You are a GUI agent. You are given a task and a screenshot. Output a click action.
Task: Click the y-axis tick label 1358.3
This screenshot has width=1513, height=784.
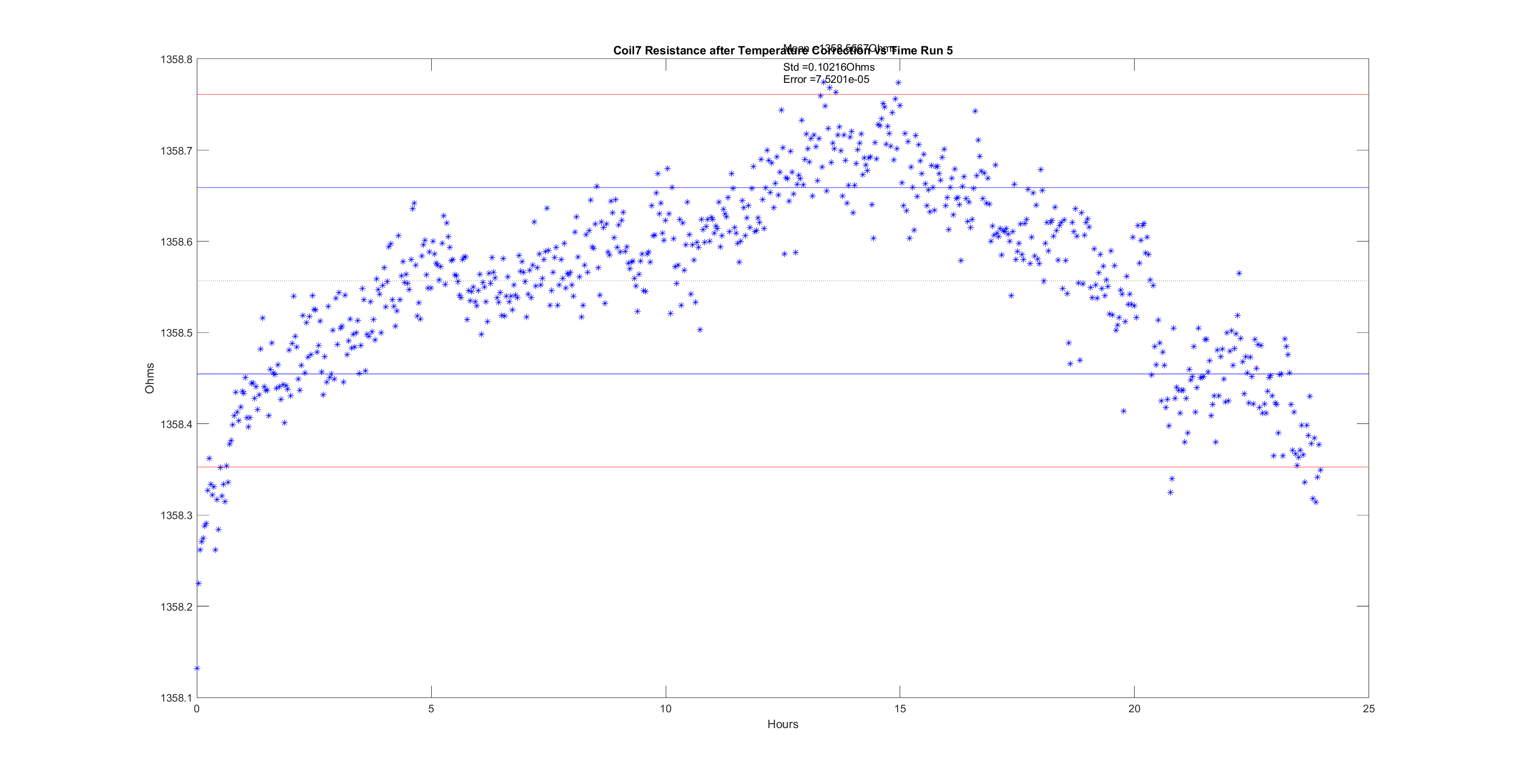point(176,516)
